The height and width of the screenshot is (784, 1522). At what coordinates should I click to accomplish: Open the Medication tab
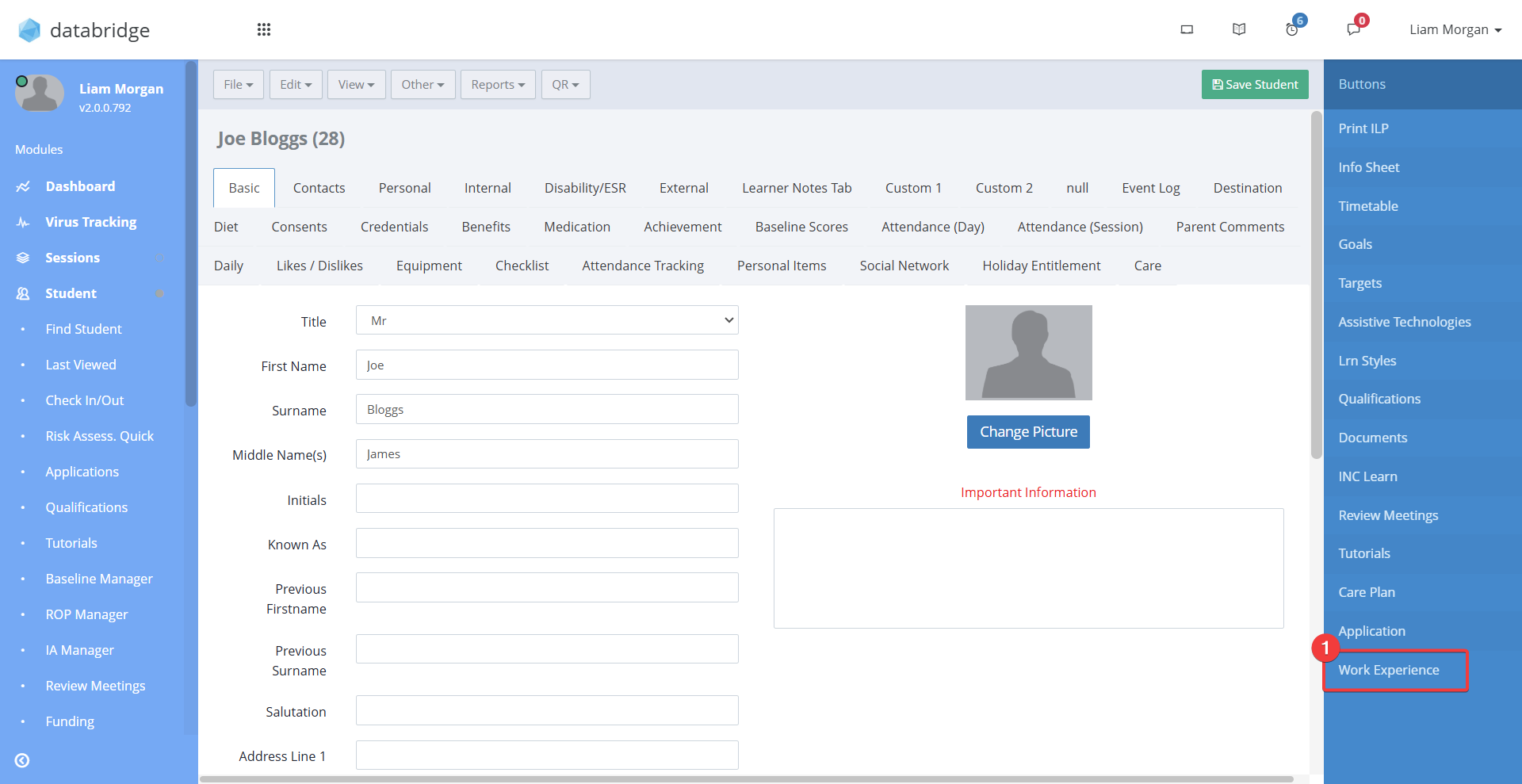click(577, 227)
